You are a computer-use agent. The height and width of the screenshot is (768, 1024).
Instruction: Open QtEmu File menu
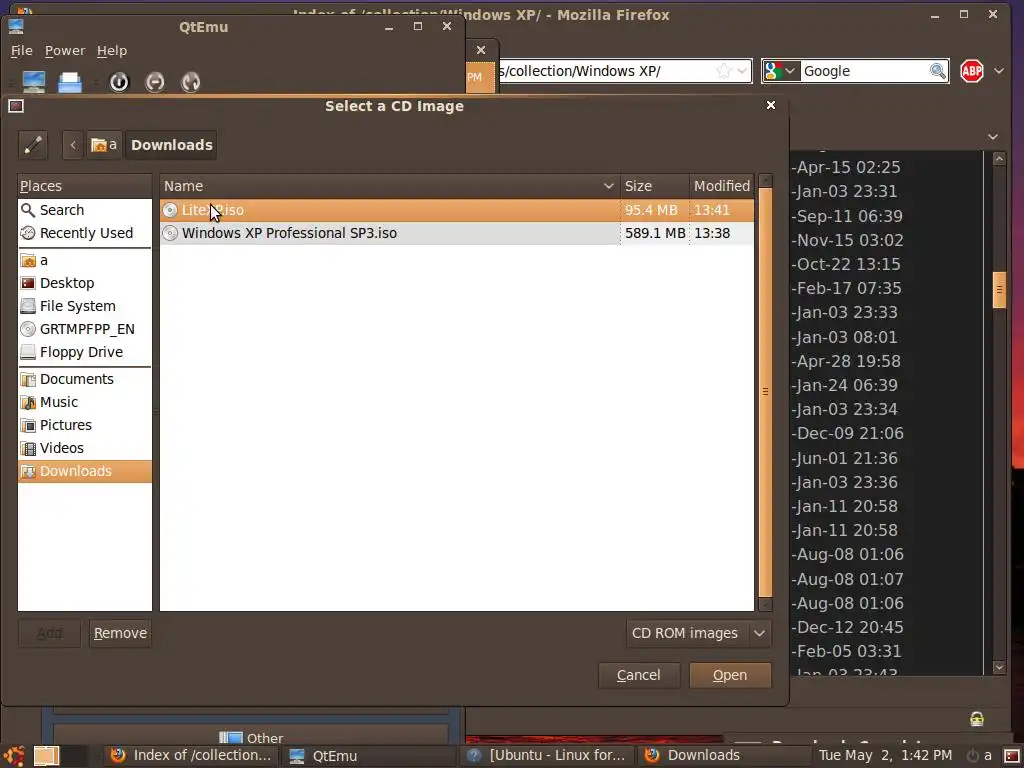point(22,51)
